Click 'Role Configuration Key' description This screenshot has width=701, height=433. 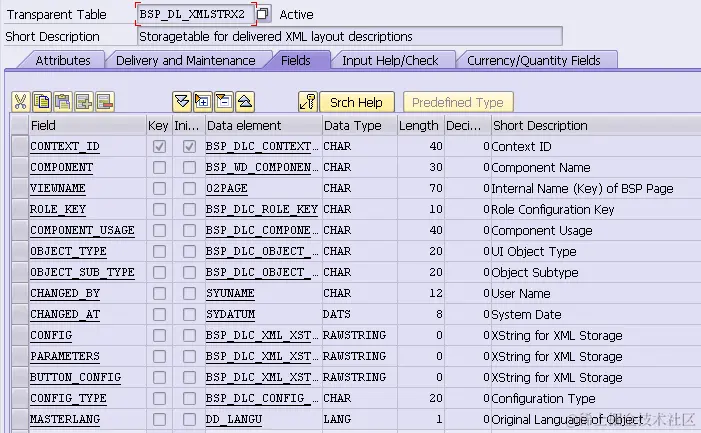(x=553, y=210)
